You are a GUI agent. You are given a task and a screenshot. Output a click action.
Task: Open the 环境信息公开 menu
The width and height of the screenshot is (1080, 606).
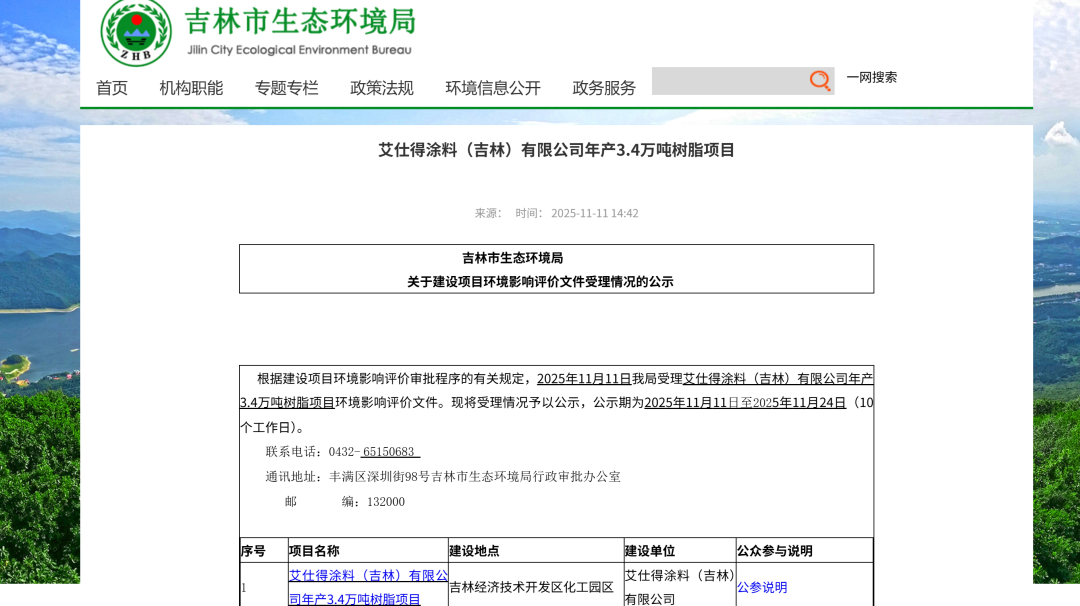(x=492, y=88)
